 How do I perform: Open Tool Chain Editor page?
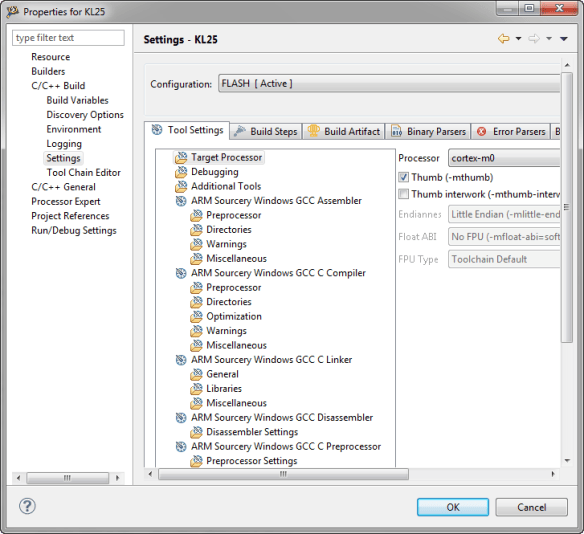[83, 173]
